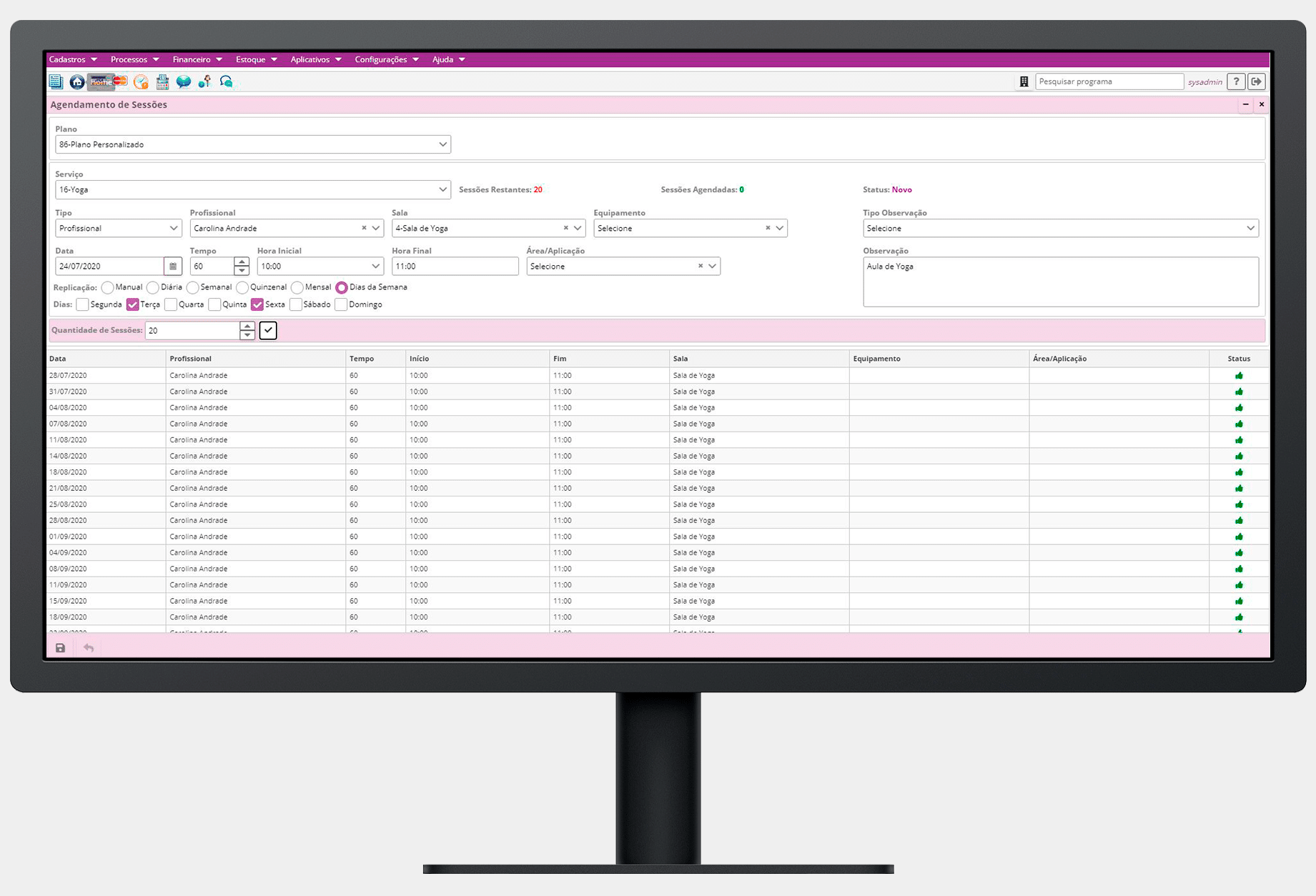Uncheck the Sexta day checkbox
This screenshot has height=896, width=1316.
coord(257,305)
